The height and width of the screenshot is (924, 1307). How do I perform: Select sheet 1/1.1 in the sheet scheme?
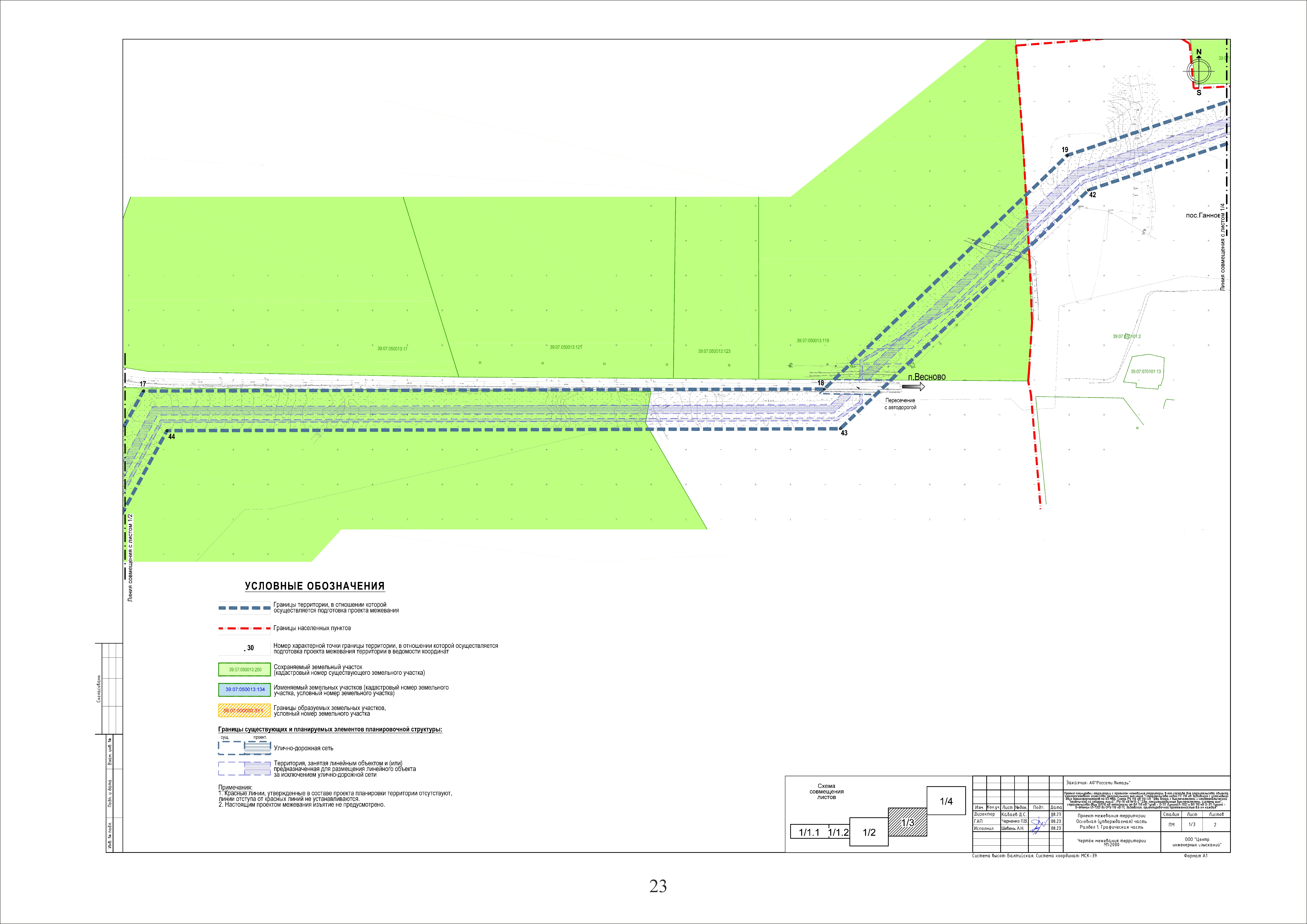tap(809, 832)
